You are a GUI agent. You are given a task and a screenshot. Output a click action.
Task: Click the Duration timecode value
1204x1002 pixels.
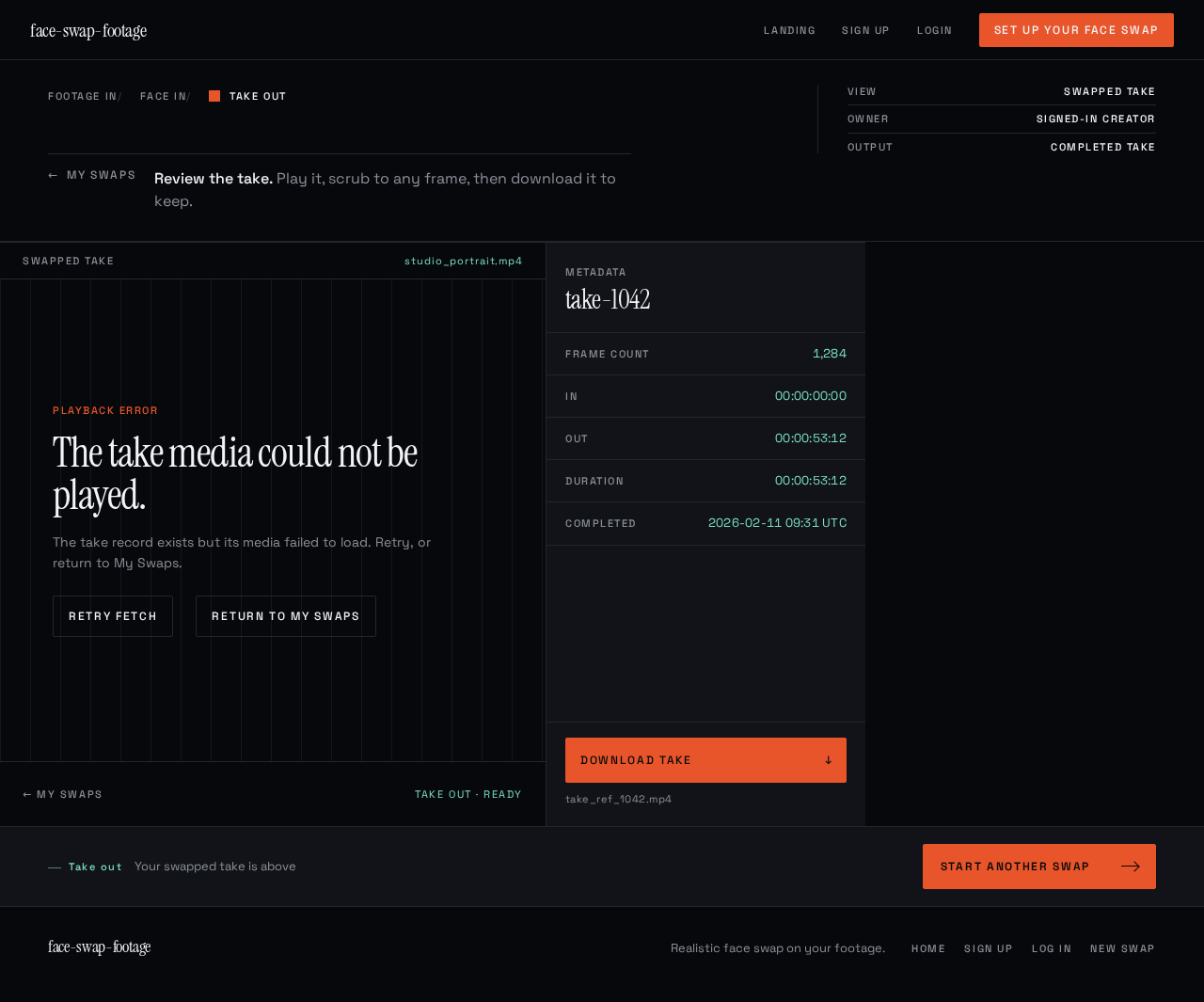pyautogui.click(x=811, y=481)
